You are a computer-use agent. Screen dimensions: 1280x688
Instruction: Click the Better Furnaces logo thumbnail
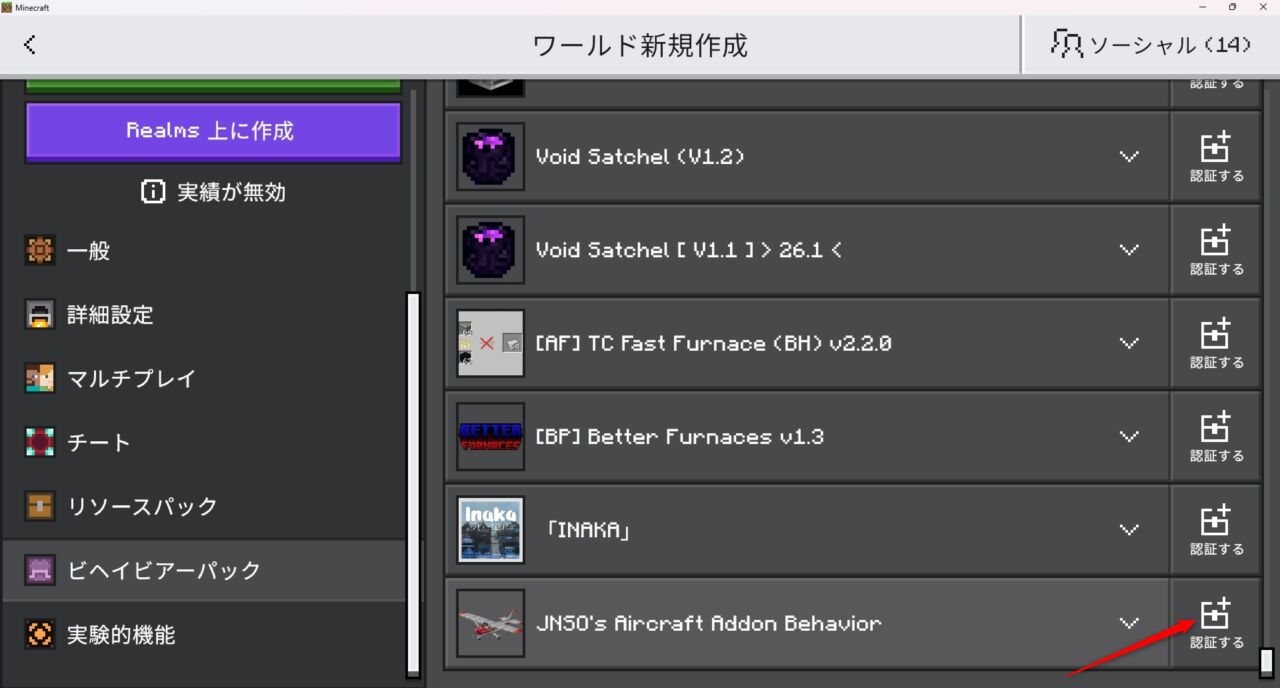tap(491, 437)
